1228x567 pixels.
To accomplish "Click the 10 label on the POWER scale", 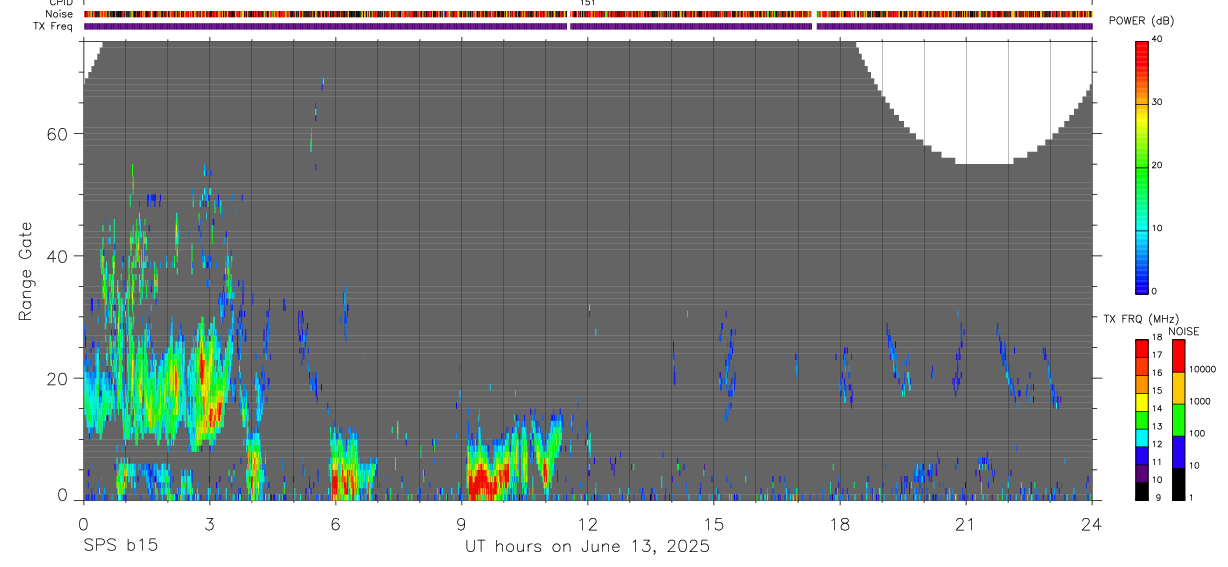I will click(x=1157, y=228).
